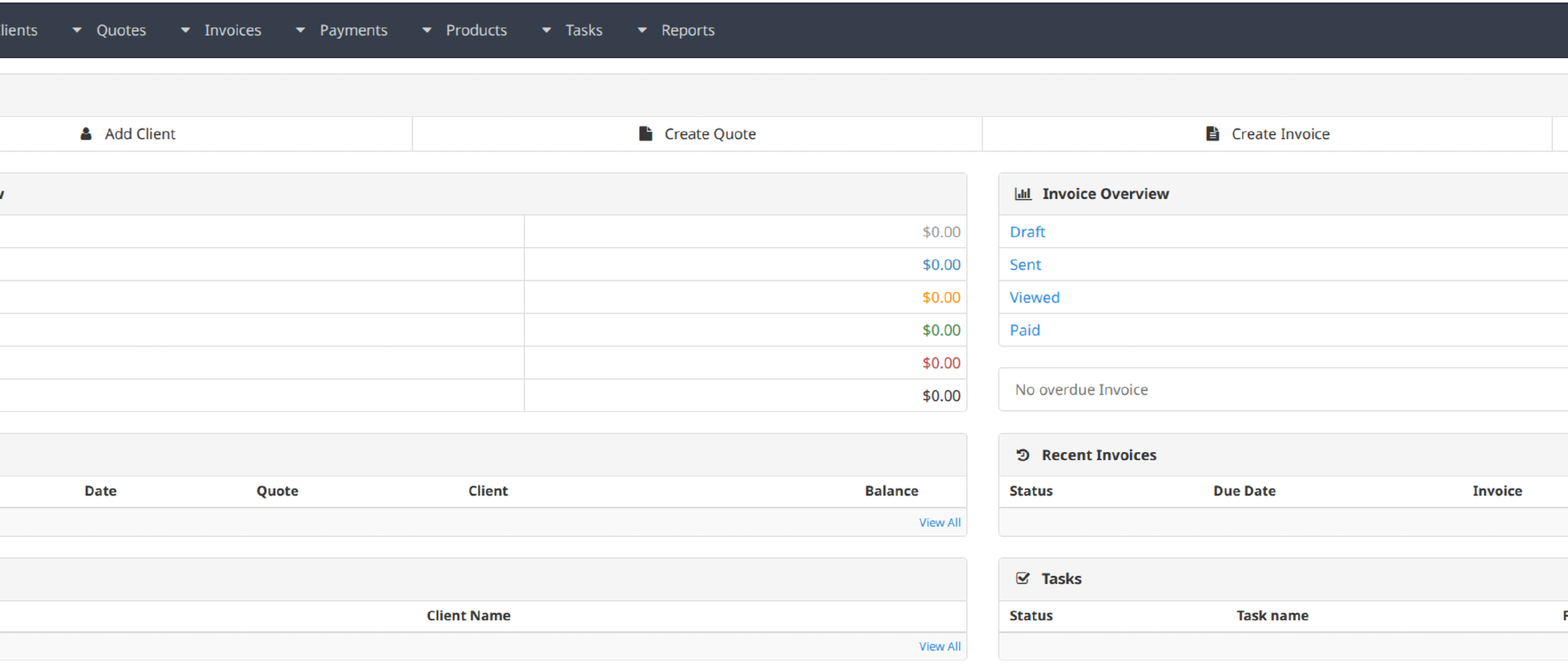The width and height of the screenshot is (1568, 672).
Task: Click the document icon beside Create Quote
Action: click(x=645, y=134)
